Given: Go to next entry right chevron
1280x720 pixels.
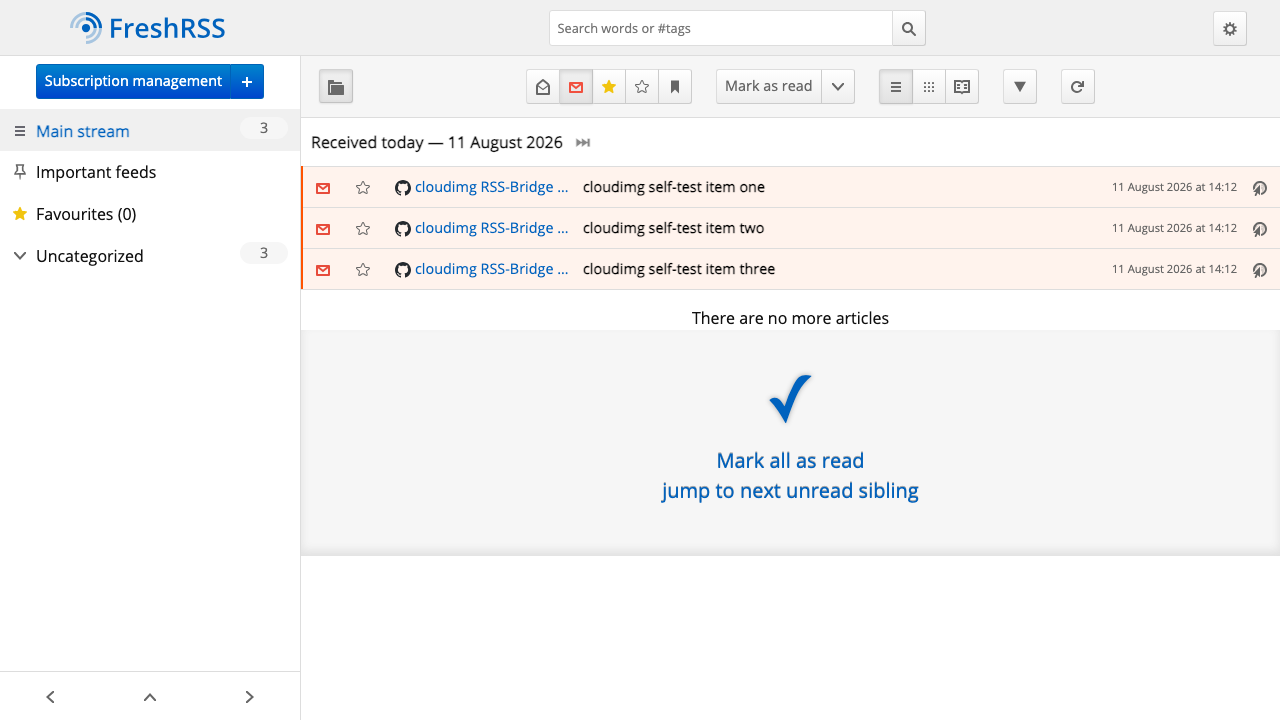Looking at the screenshot, I should tap(250, 697).
